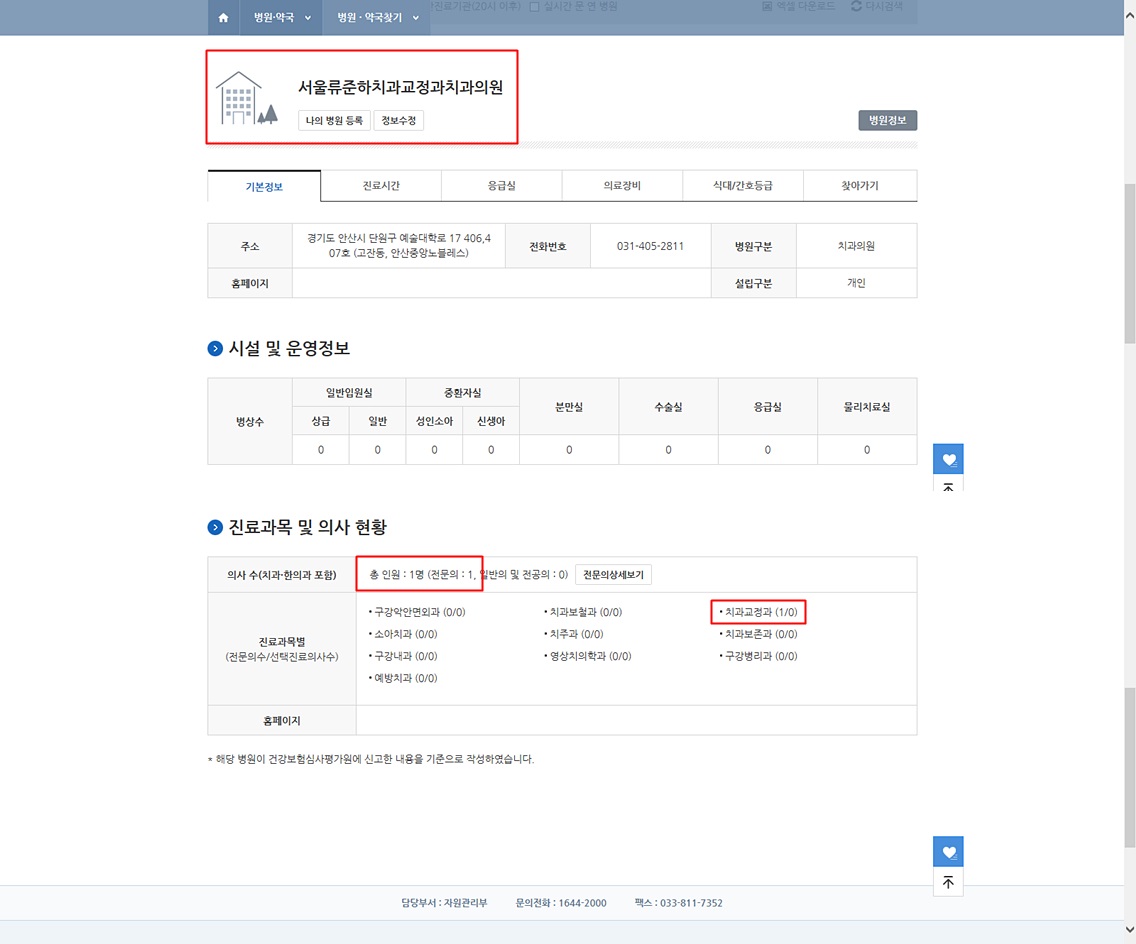The height and width of the screenshot is (944, 1136).
Task: Open the 의료장비 tab
Action: point(622,185)
